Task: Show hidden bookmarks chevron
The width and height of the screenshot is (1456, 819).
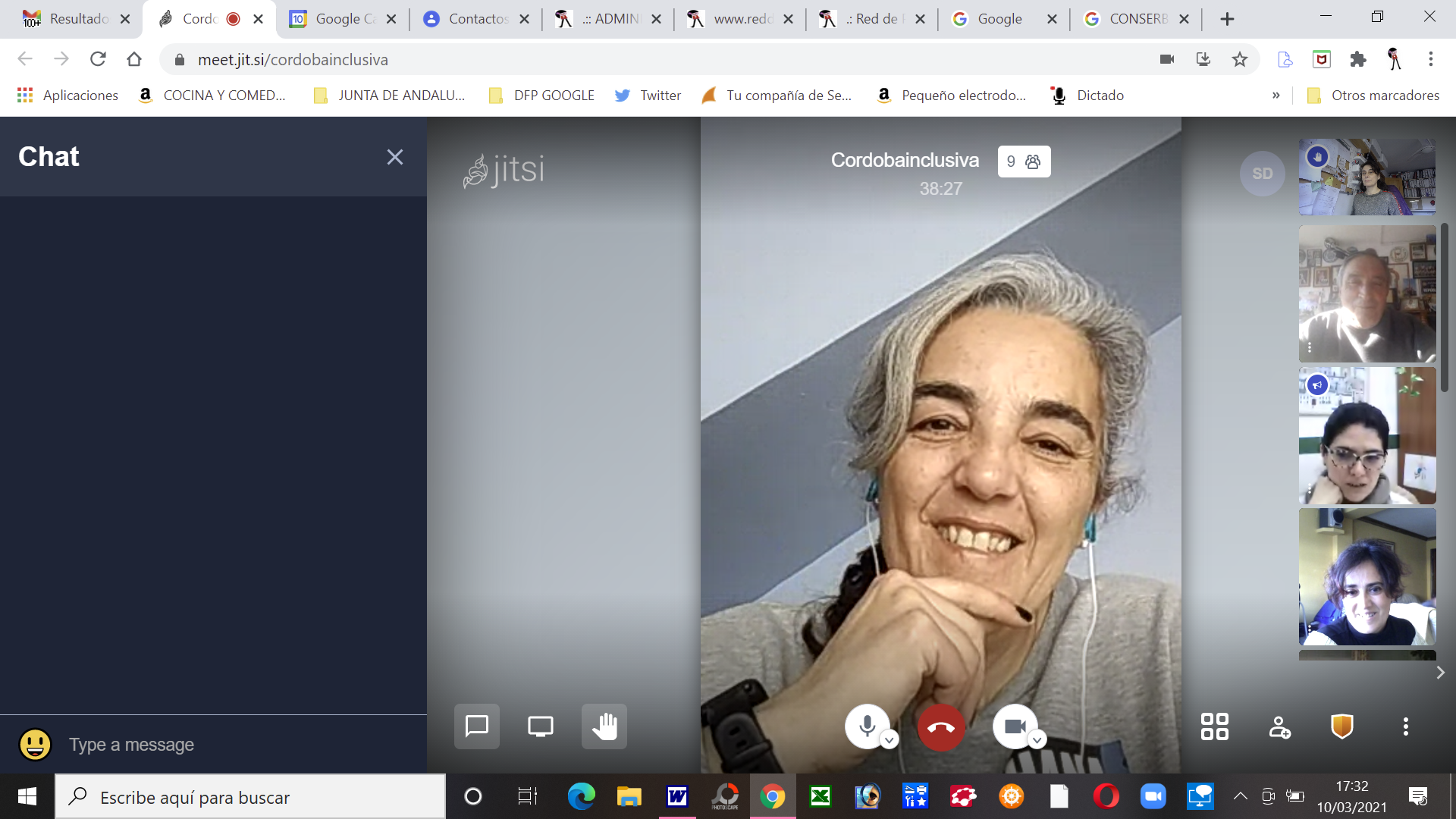Action: coord(1276,96)
